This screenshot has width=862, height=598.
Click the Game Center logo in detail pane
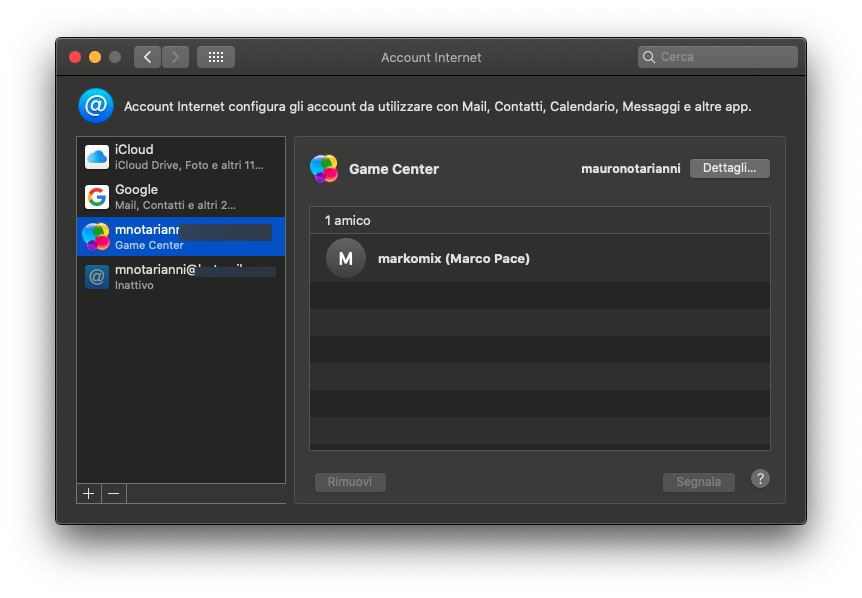click(324, 169)
